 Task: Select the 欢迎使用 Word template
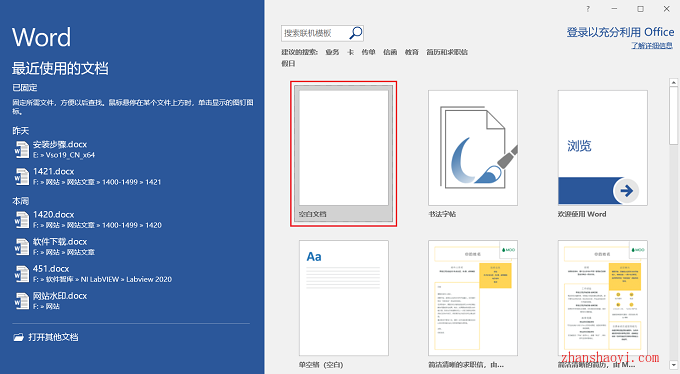click(x=603, y=154)
